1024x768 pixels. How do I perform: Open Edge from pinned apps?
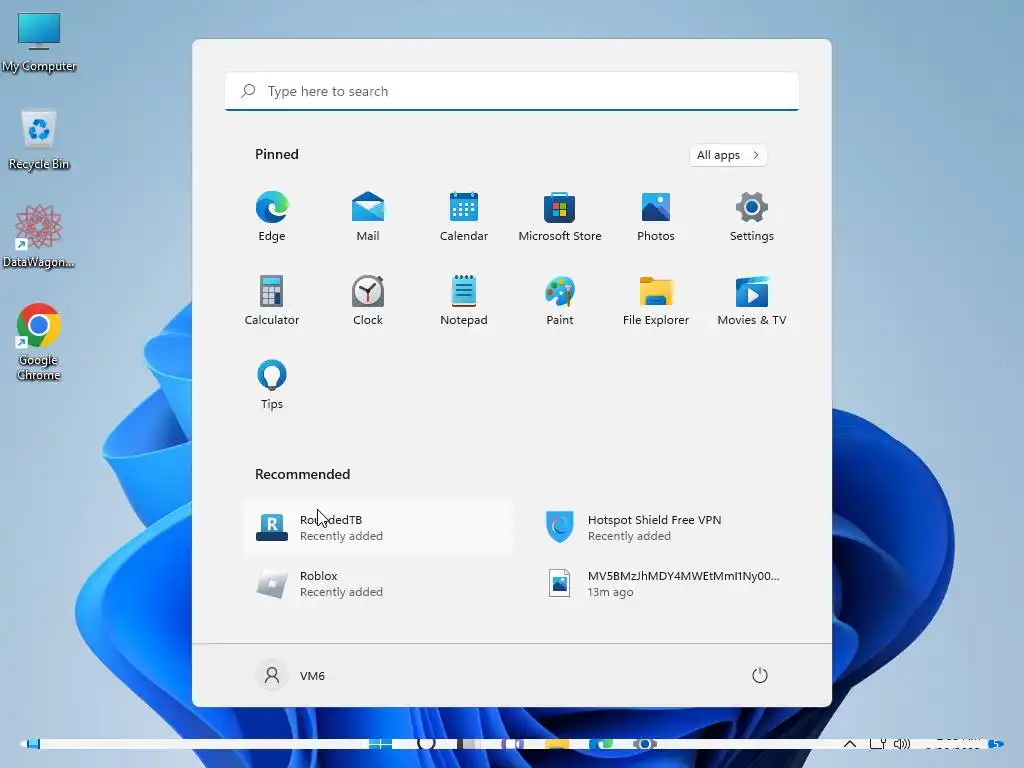tap(272, 216)
